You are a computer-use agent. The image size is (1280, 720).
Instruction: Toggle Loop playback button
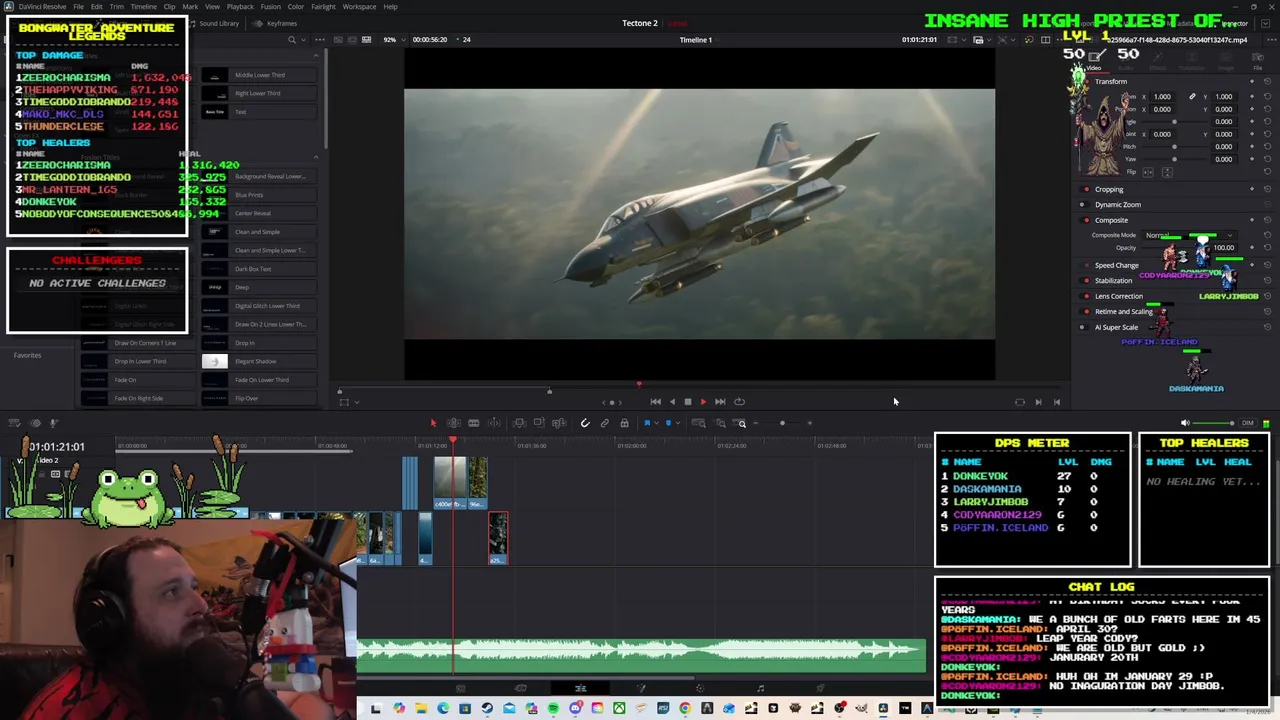coord(739,402)
